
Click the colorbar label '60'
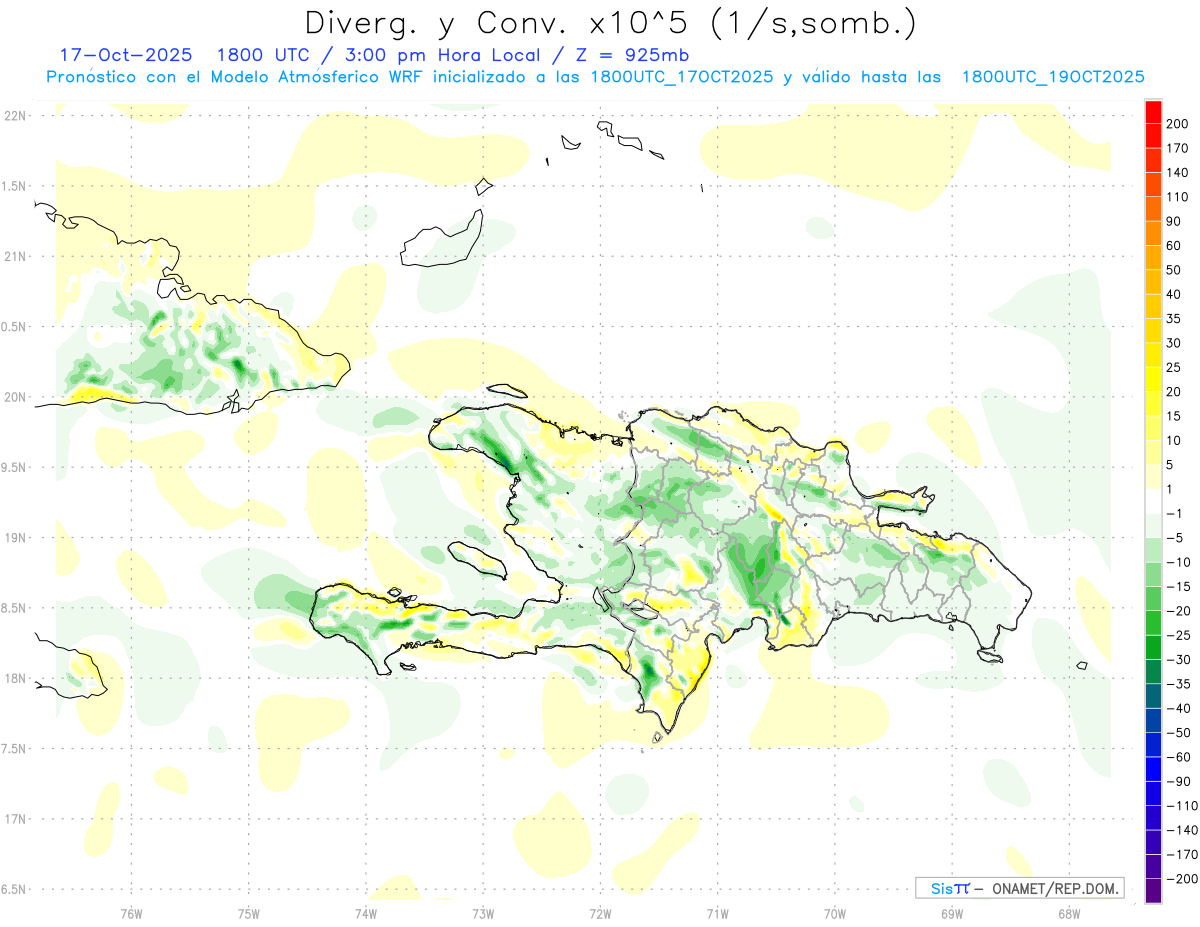tap(1175, 245)
